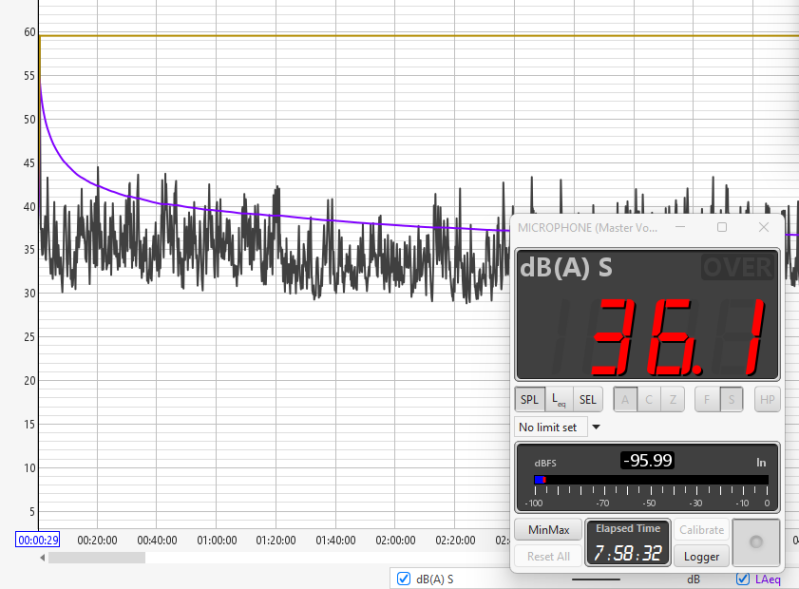Click the horizontal scrollbar left arrow

pyautogui.click(x=42, y=557)
